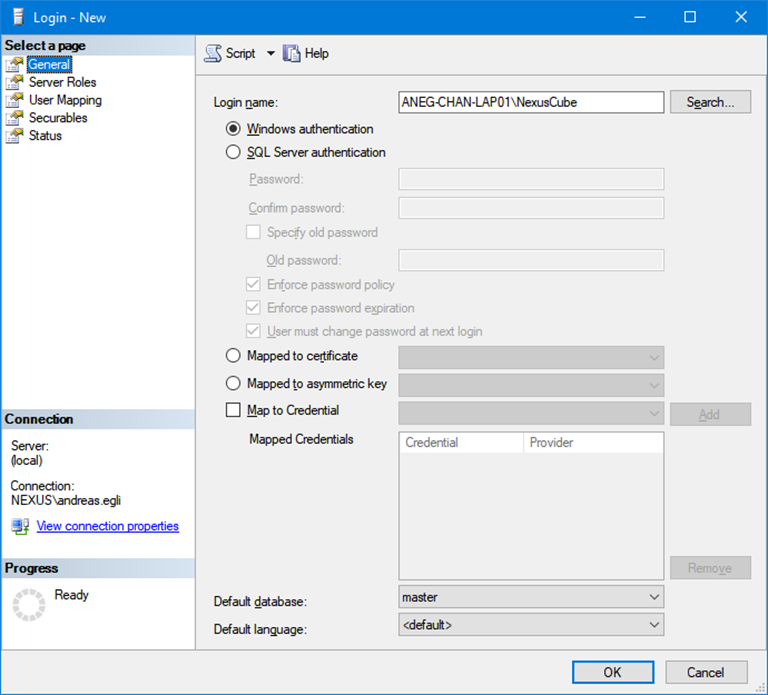Click the User Mapping page icon
The image size is (768, 695).
point(14,101)
